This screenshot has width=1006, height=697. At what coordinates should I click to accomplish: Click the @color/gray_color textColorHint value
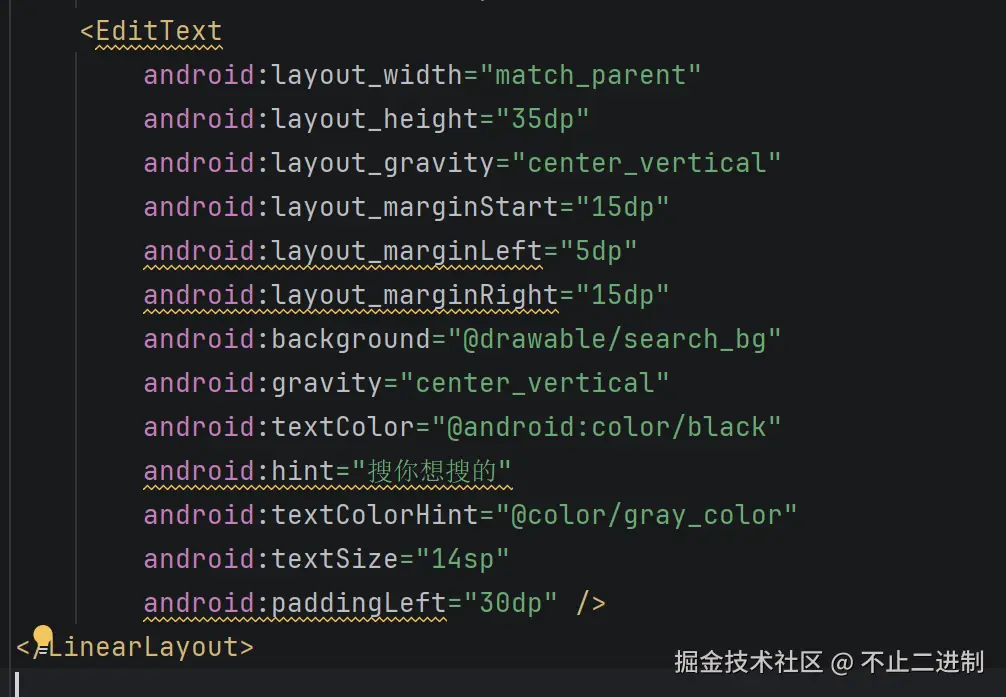click(646, 515)
